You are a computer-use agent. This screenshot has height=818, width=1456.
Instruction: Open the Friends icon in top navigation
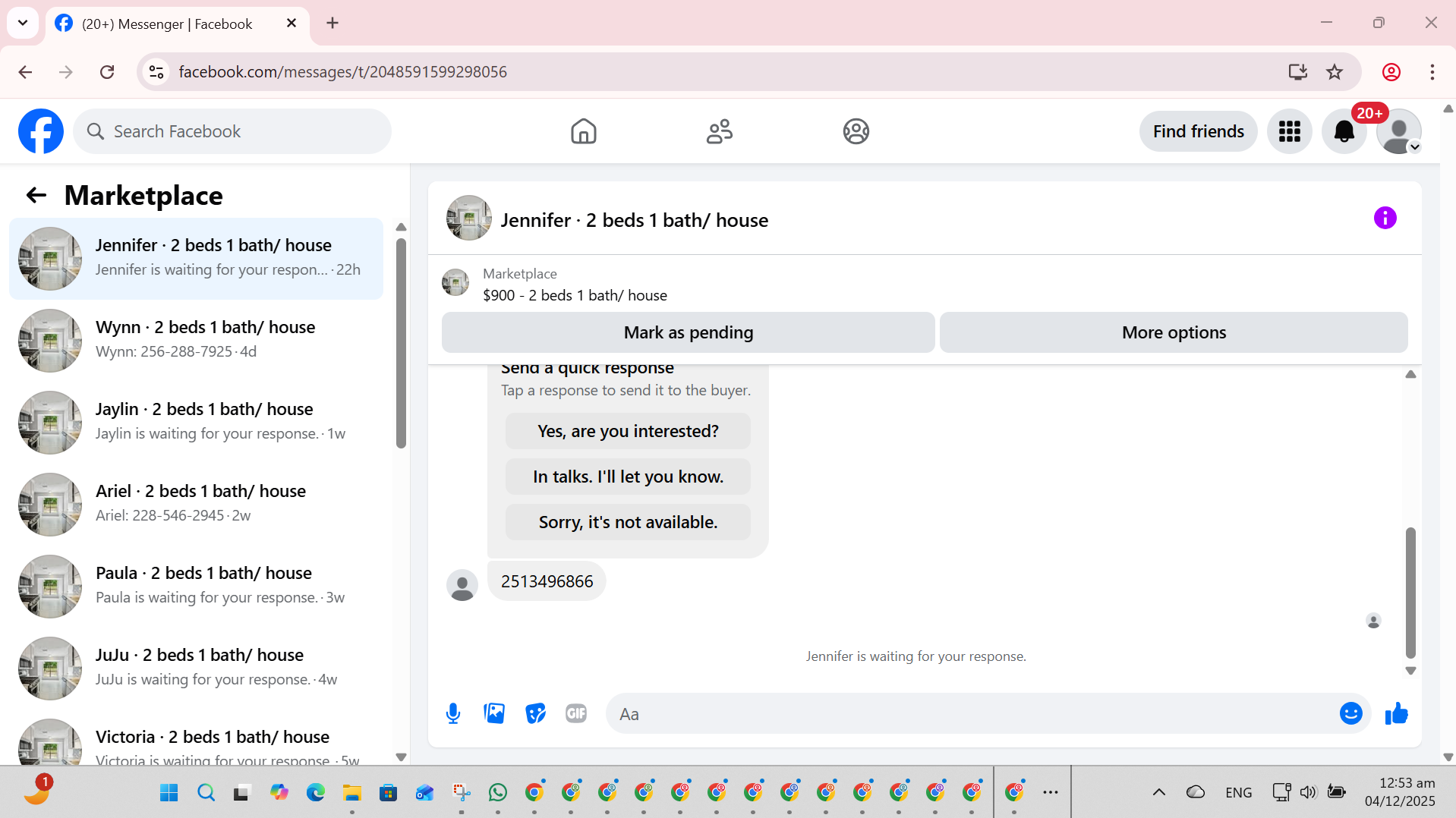pyautogui.click(x=719, y=131)
